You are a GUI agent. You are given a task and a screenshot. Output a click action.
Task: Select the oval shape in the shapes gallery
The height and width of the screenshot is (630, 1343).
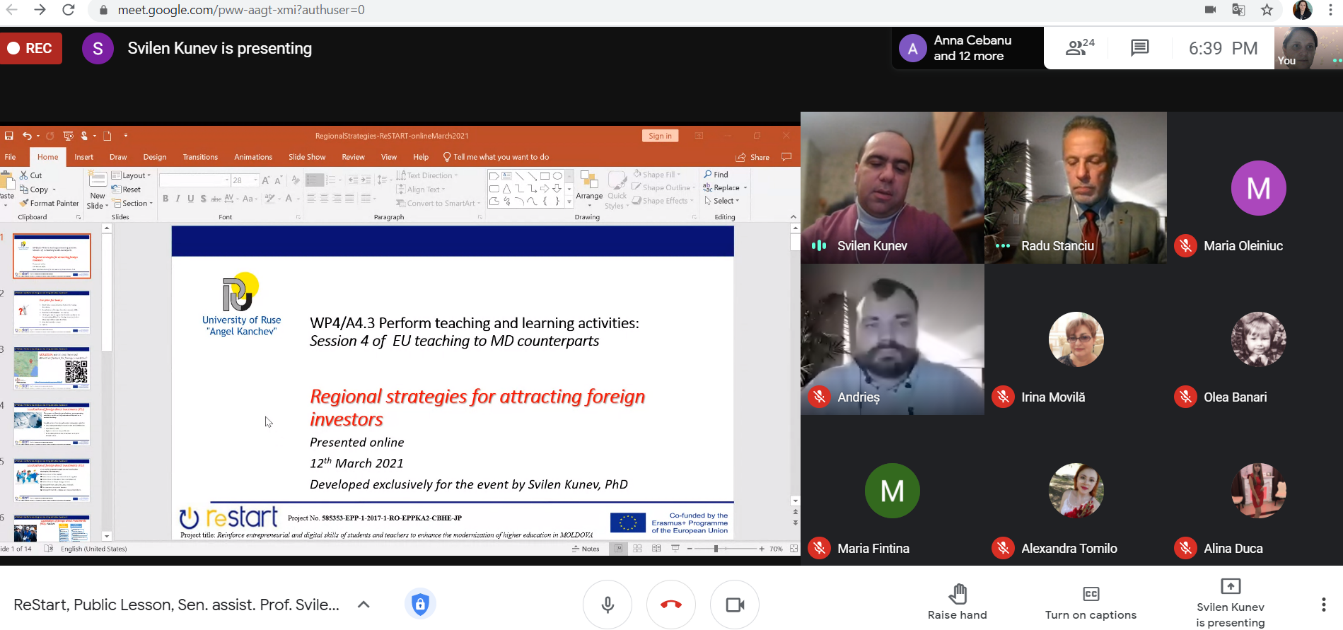(556, 176)
